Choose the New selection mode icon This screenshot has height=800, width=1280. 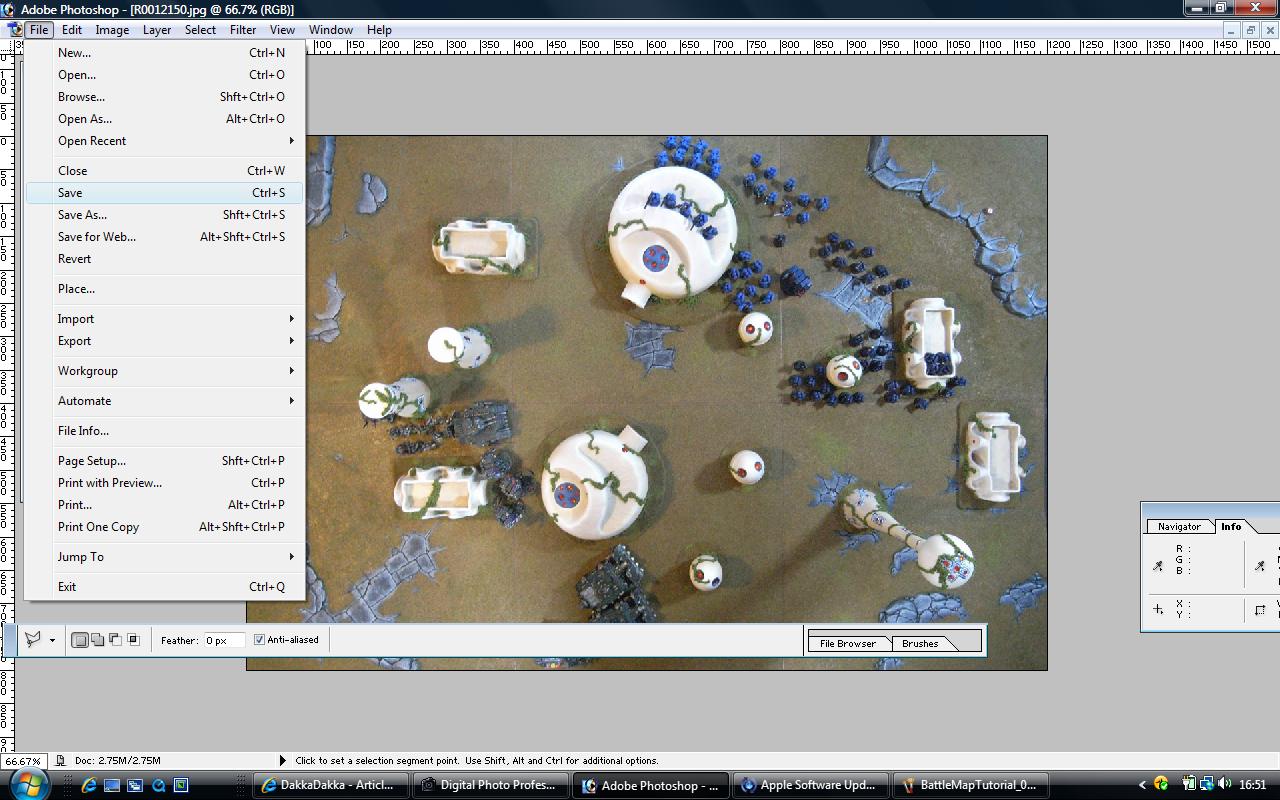(80, 640)
